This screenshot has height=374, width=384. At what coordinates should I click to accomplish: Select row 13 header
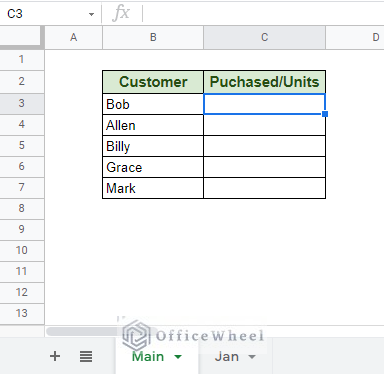click(x=22, y=314)
